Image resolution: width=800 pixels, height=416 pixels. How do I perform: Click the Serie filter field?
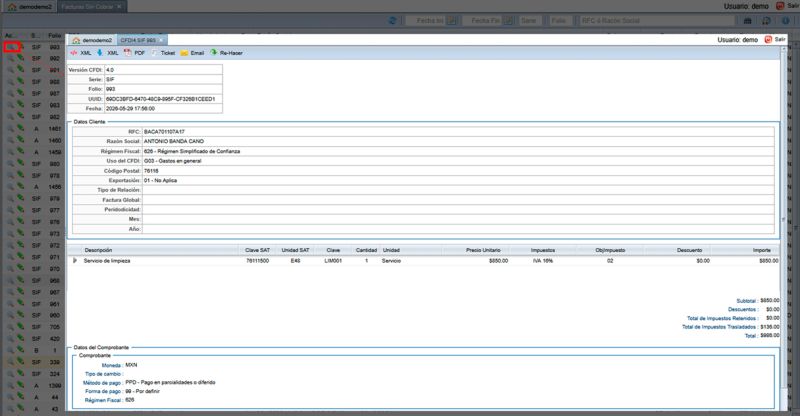coord(529,20)
